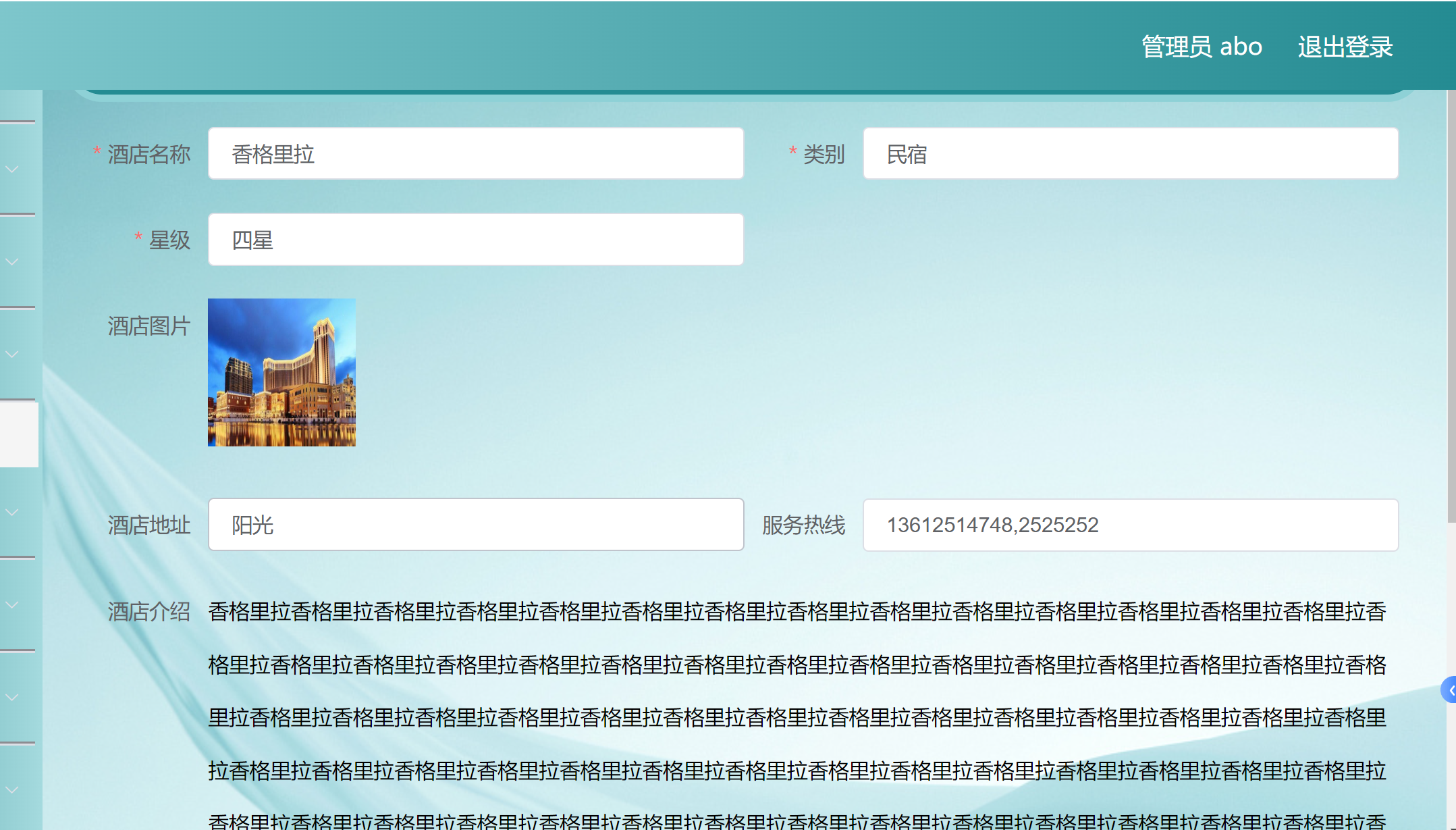Expand the second-to-last sidebar chevron
The width and height of the screenshot is (1456, 830).
click(x=12, y=697)
